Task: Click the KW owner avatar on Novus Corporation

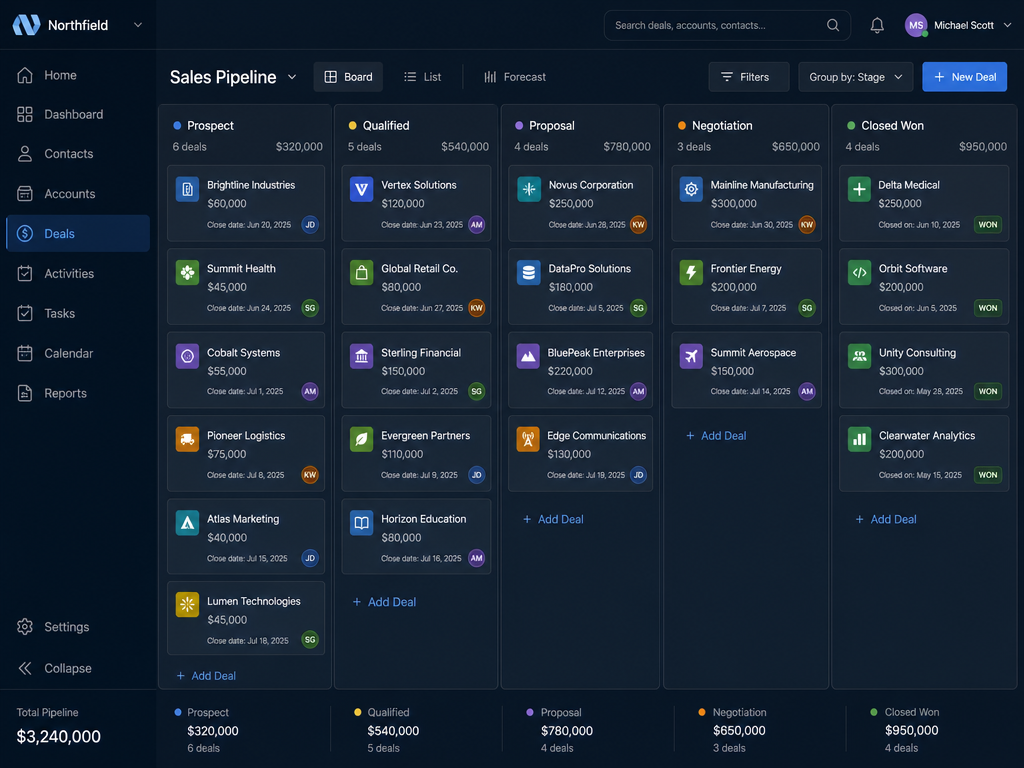Action: (x=638, y=225)
